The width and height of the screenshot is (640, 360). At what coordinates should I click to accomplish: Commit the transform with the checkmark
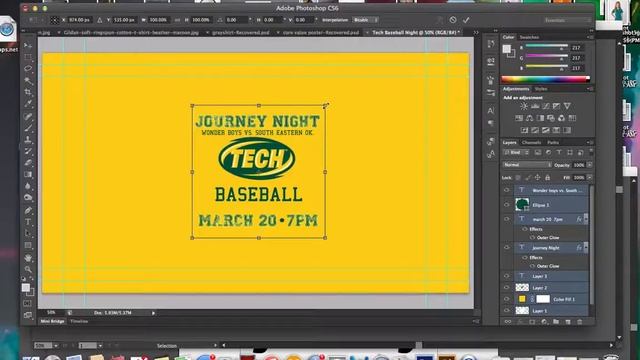coord(466,20)
